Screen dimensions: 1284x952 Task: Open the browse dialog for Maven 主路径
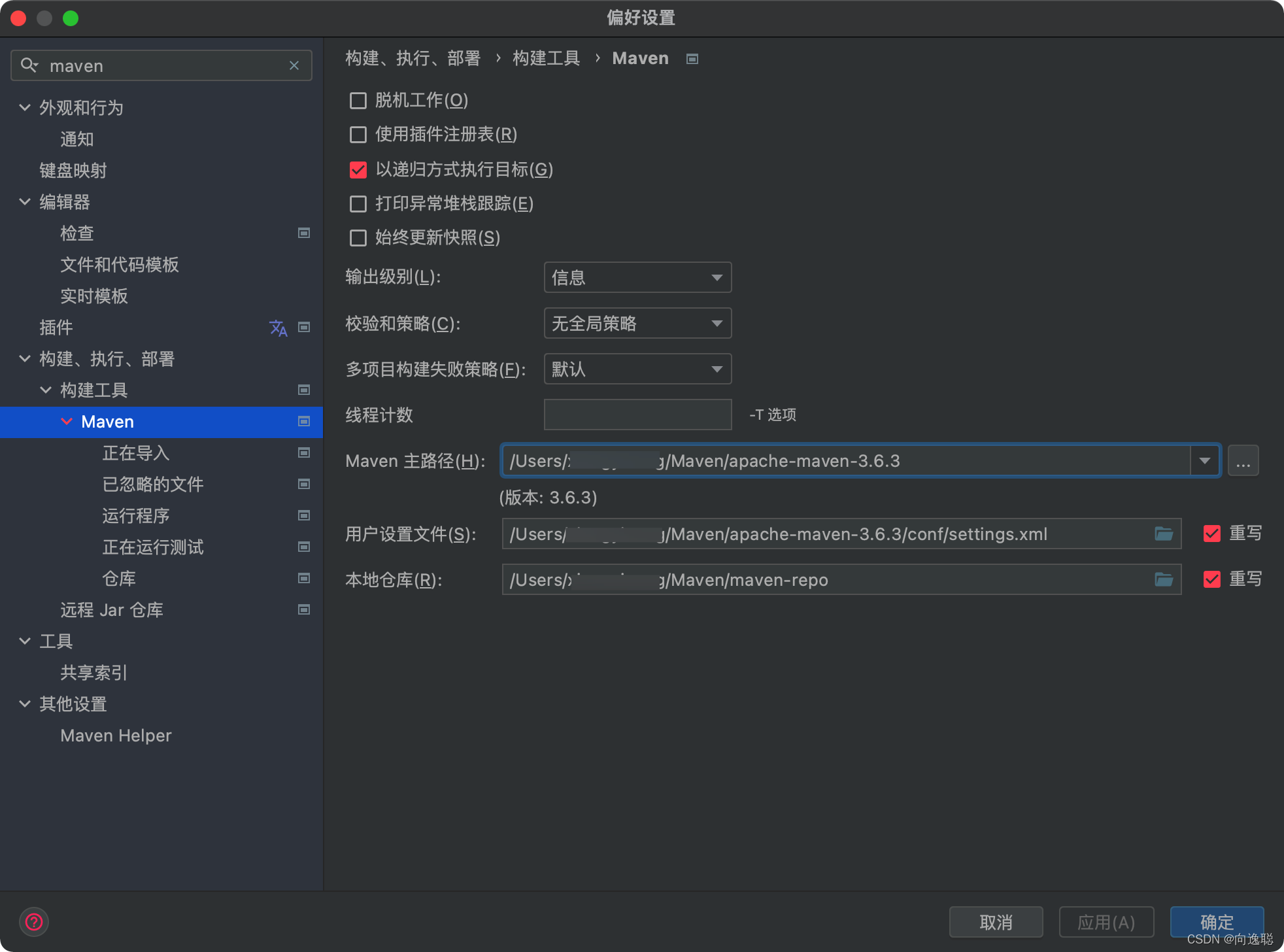pos(1243,461)
